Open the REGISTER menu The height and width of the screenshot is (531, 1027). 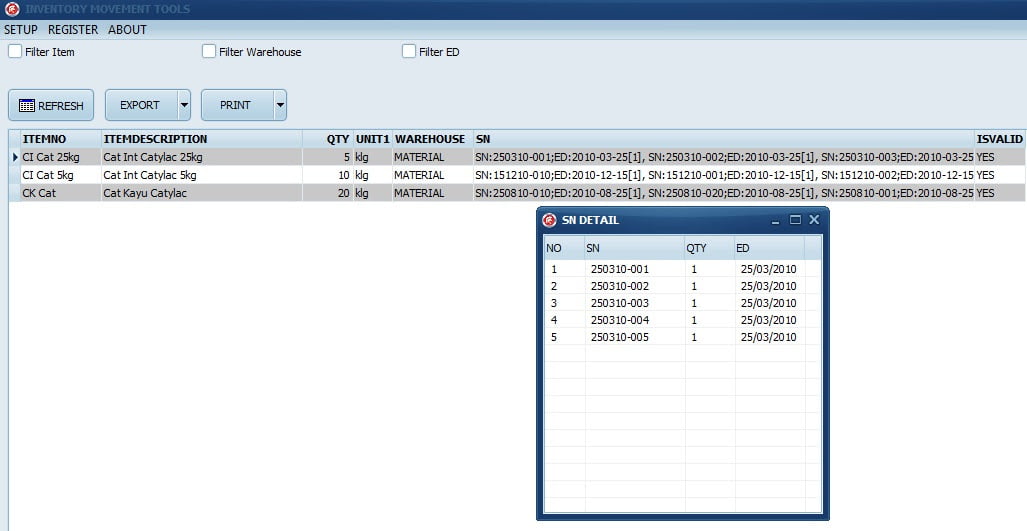click(x=73, y=30)
